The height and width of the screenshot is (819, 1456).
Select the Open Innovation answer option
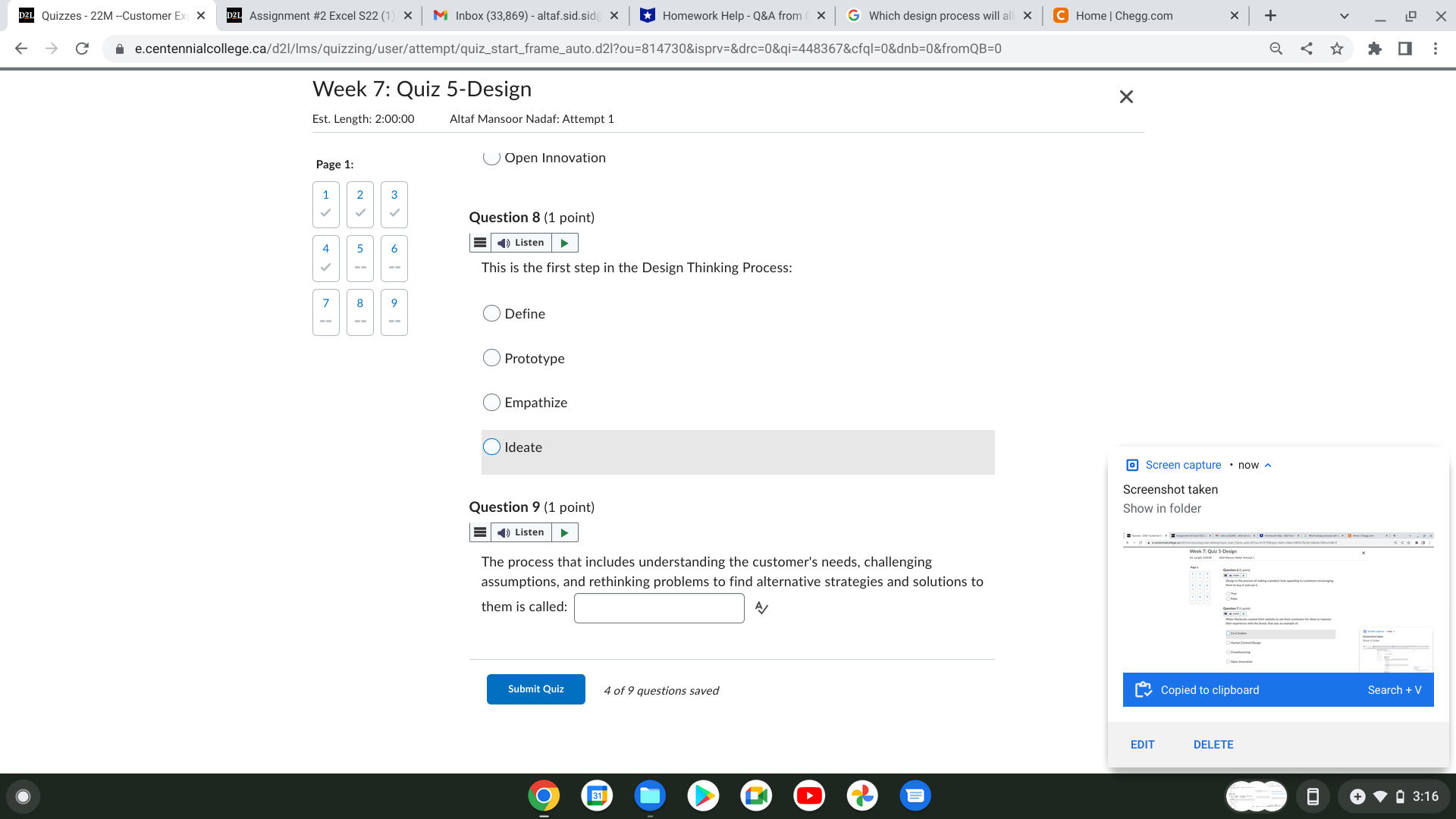tap(491, 157)
